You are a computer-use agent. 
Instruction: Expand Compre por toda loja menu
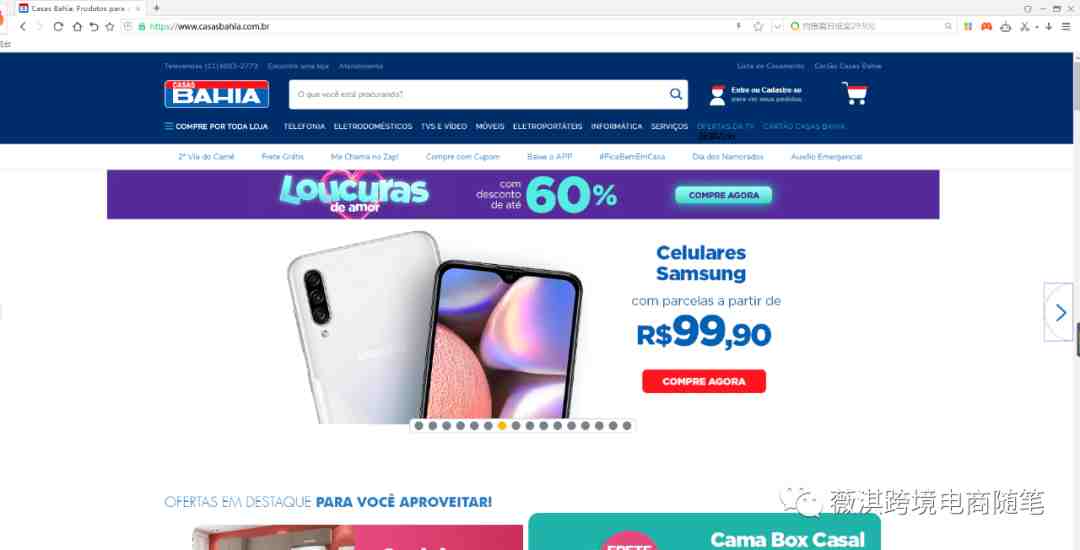pos(216,127)
